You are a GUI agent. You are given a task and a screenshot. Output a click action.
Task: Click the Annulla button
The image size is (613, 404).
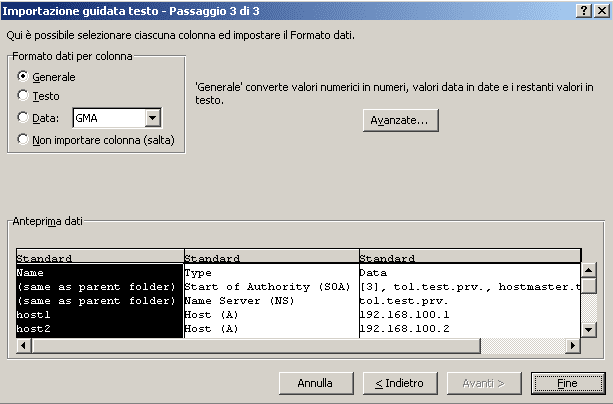pos(316,383)
